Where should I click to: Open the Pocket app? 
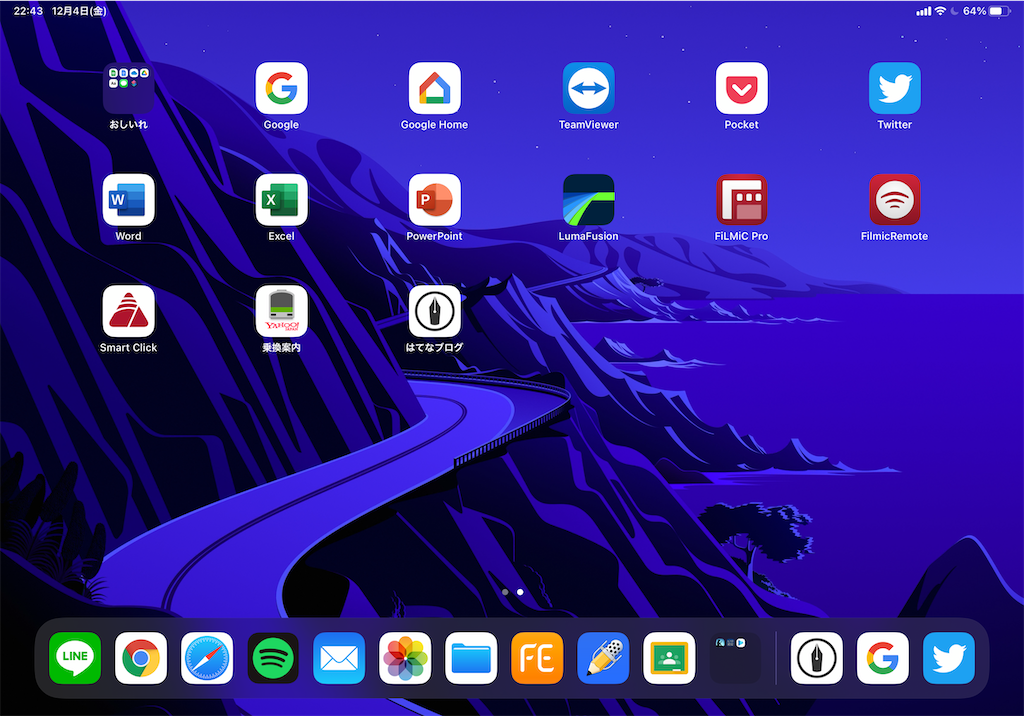click(x=741, y=88)
